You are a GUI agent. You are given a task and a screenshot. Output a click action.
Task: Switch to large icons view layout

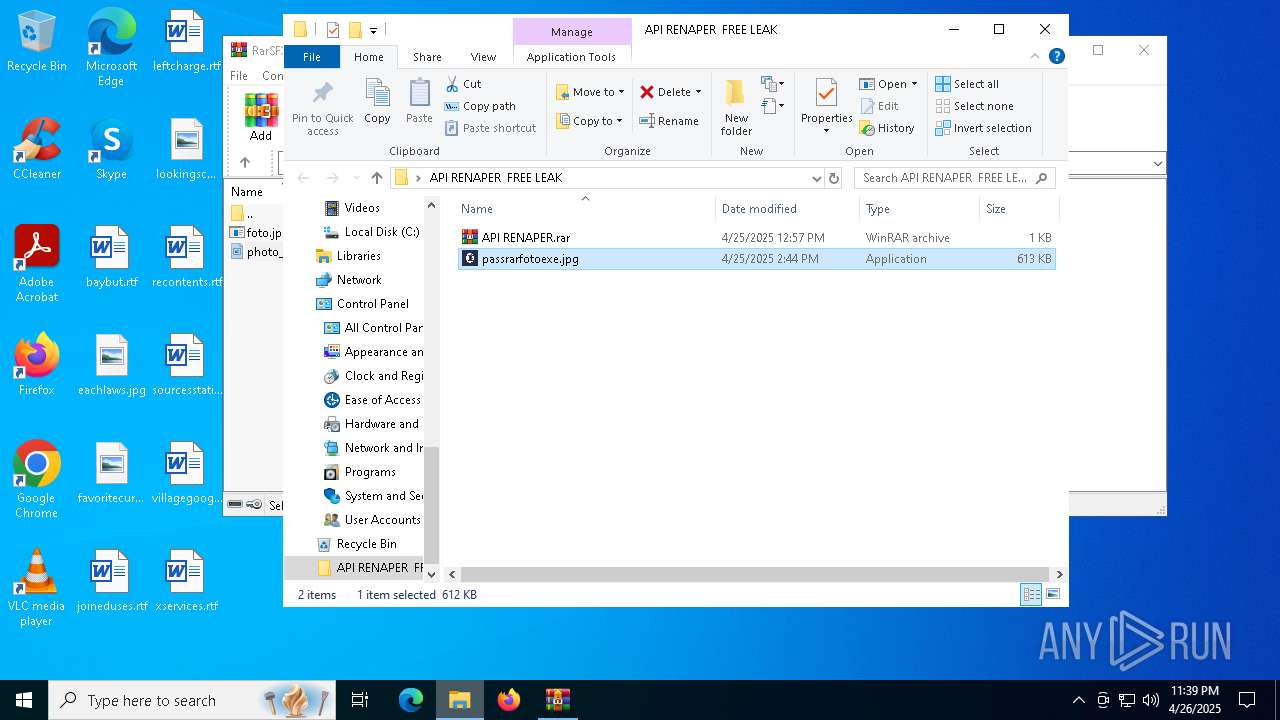[x=1052, y=595]
